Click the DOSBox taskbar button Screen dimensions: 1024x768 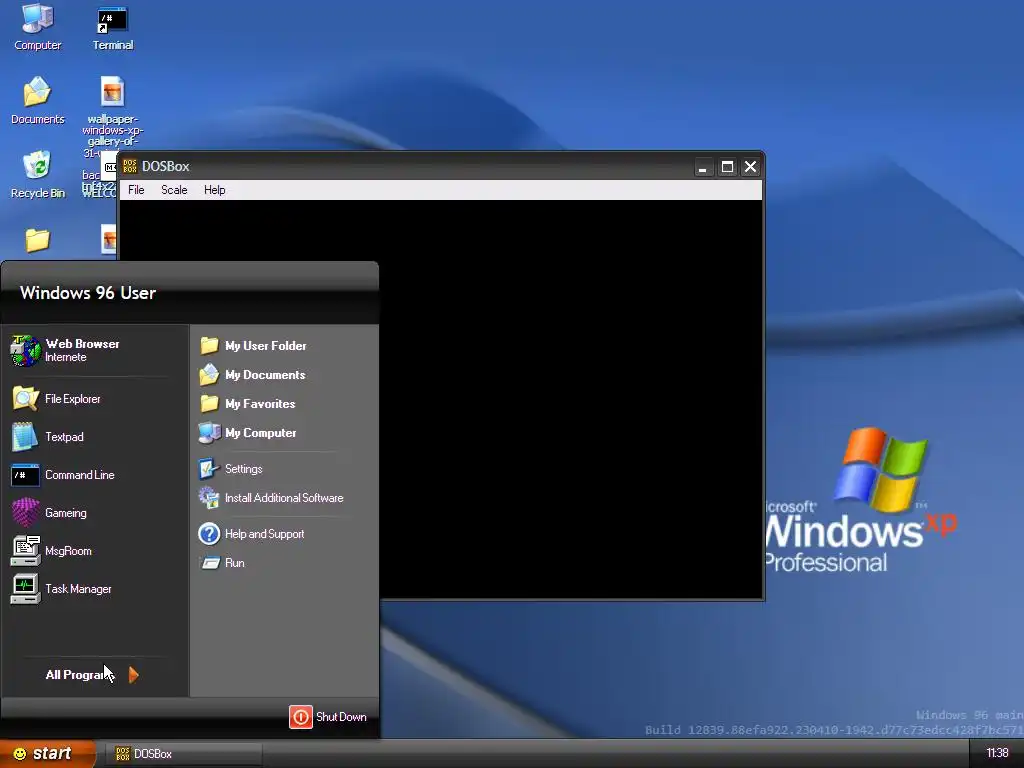(185, 754)
